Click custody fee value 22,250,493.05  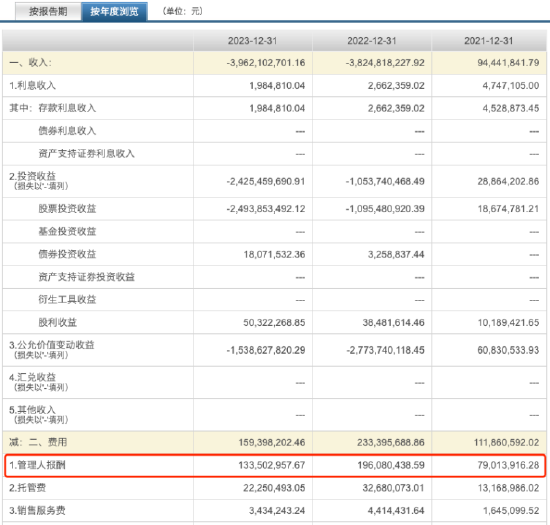coord(274,488)
